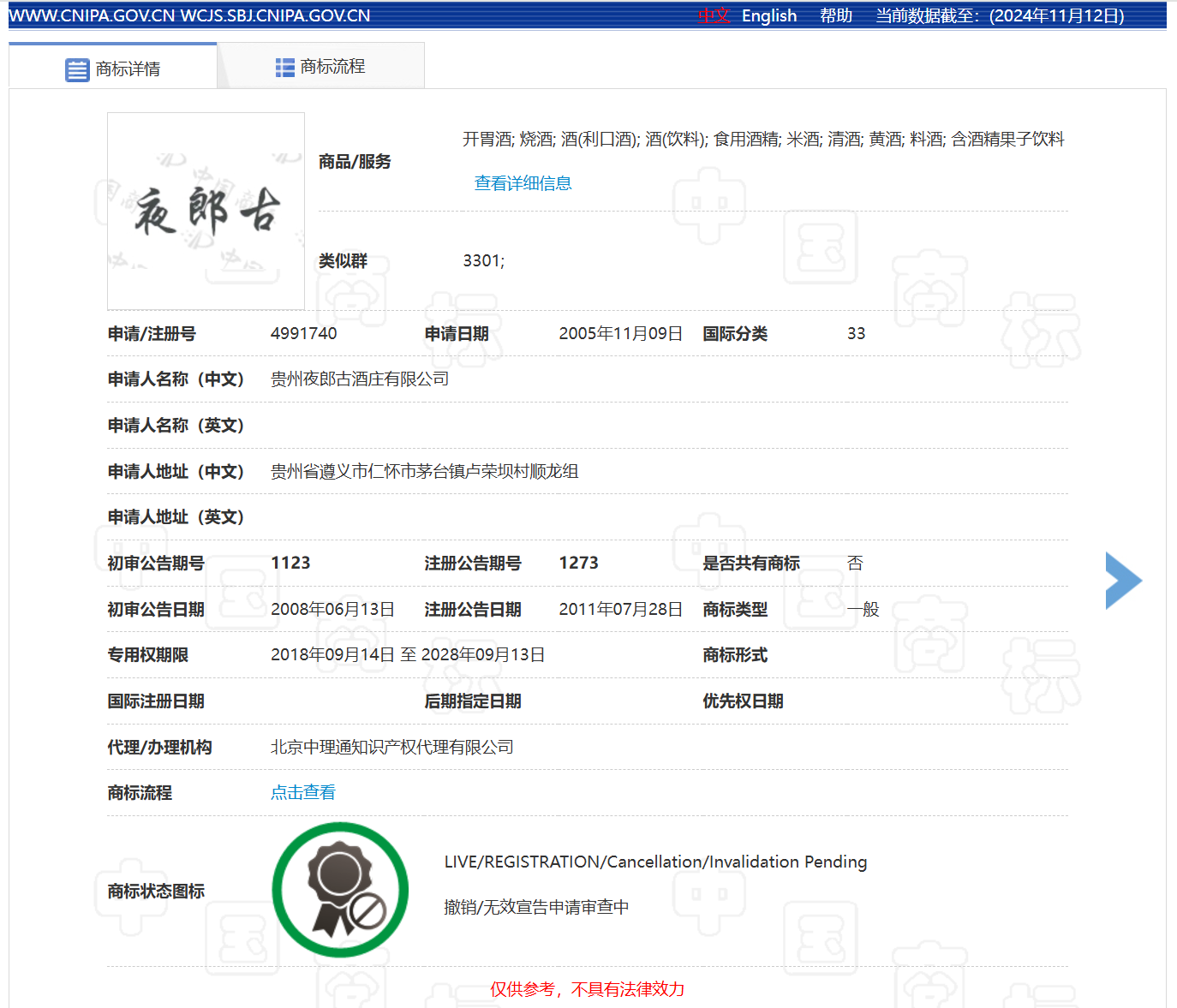Click applicant name 贵州夜郎古酒庄有限公司
This screenshot has height=1008, width=1177.
point(360,379)
